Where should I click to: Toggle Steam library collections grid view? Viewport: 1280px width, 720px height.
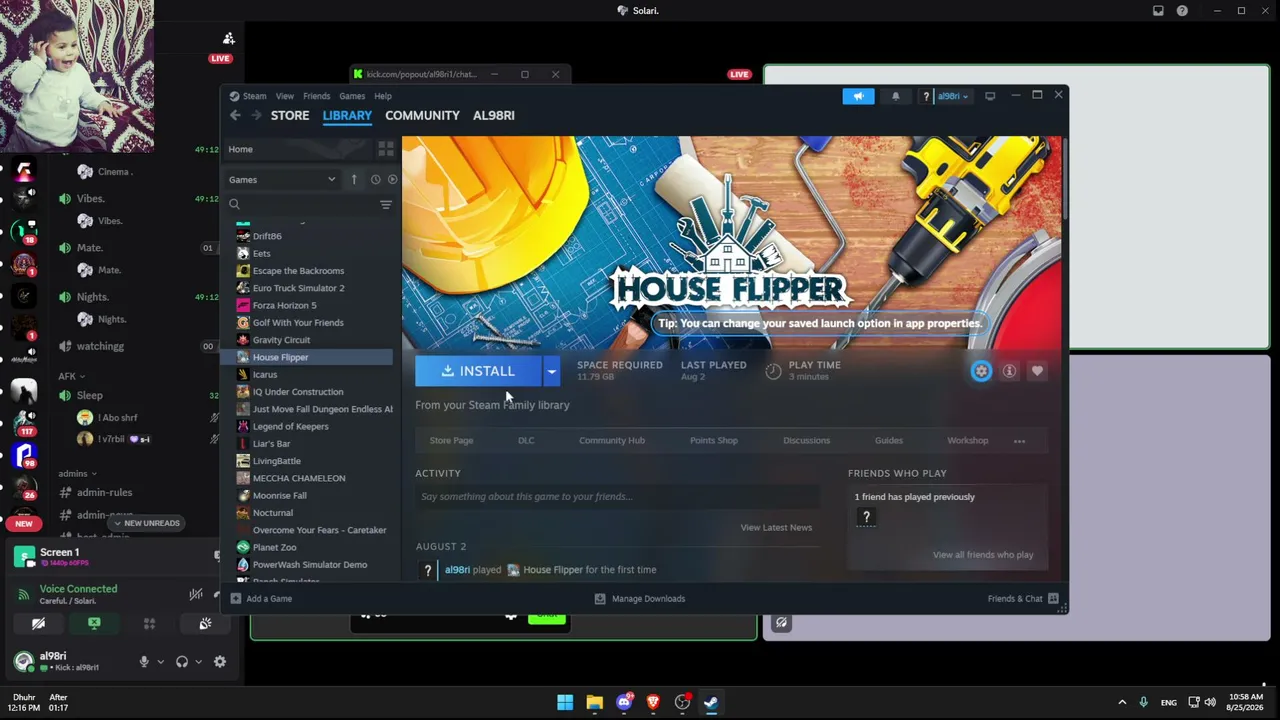point(386,149)
